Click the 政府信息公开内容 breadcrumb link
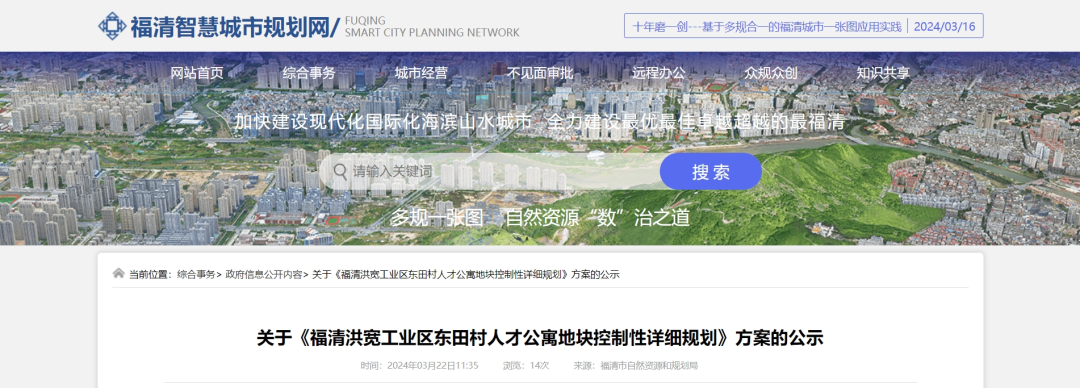Image resolution: width=1080 pixels, height=388 pixels. tap(264, 274)
